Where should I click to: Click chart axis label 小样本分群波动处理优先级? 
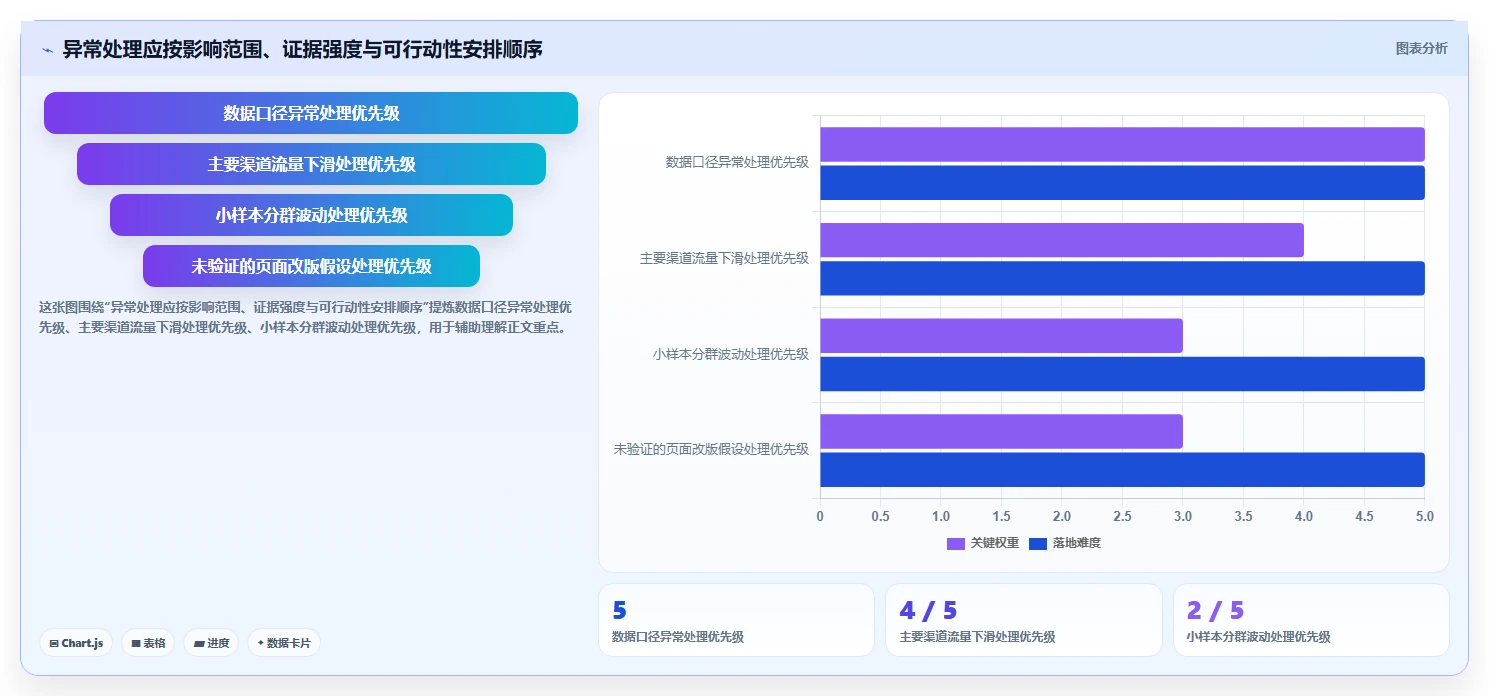(731, 354)
